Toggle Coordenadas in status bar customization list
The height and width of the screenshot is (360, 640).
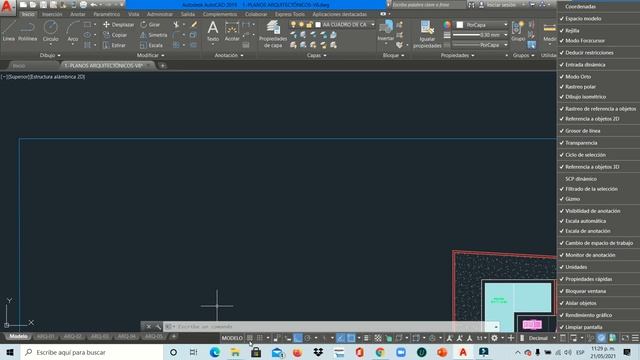coord(598,7)
